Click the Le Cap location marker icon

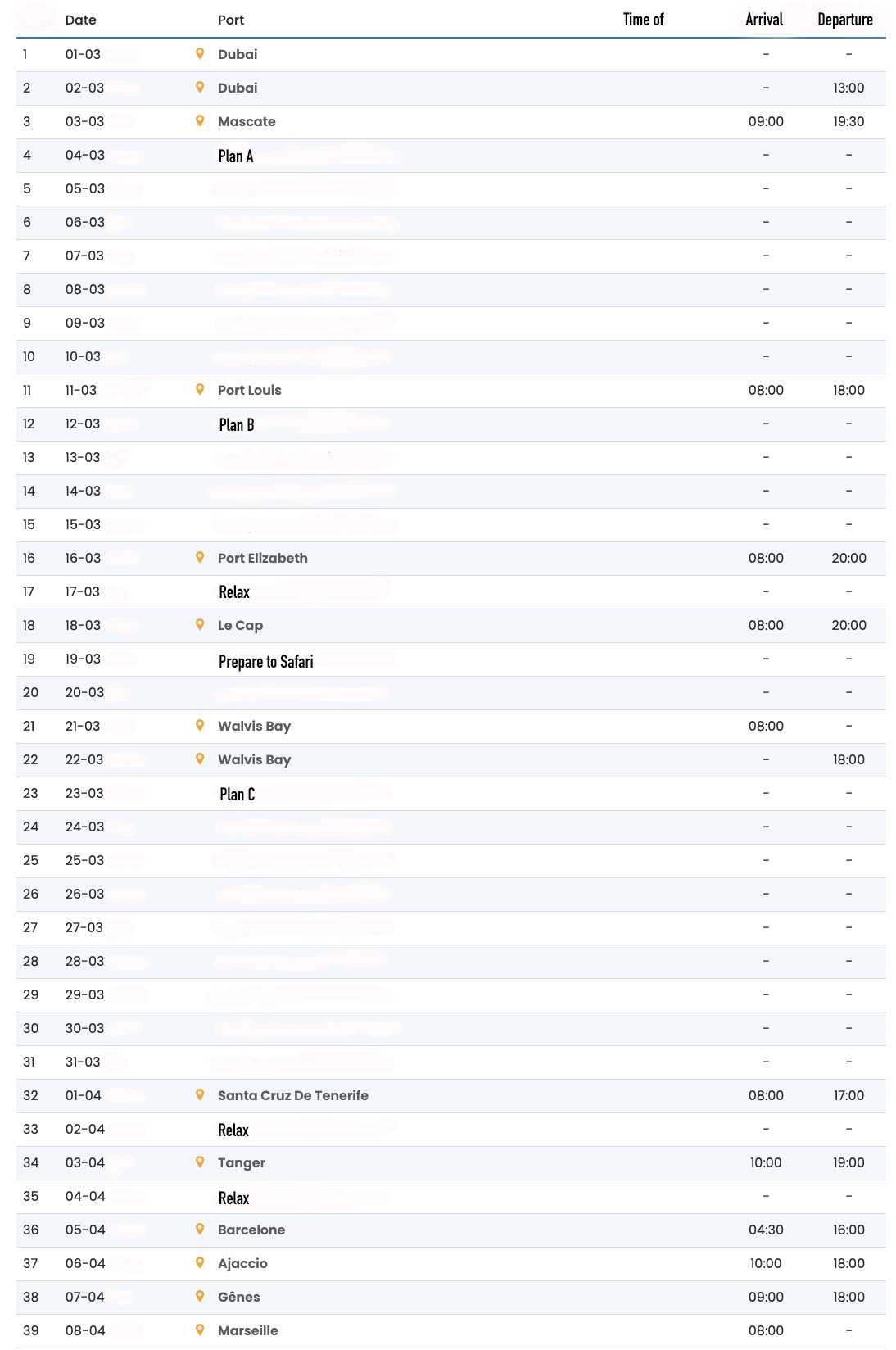coord(200,625)
